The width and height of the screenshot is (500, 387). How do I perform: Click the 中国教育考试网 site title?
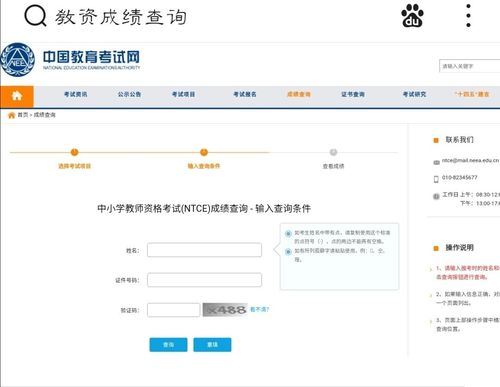pos(91,57)
